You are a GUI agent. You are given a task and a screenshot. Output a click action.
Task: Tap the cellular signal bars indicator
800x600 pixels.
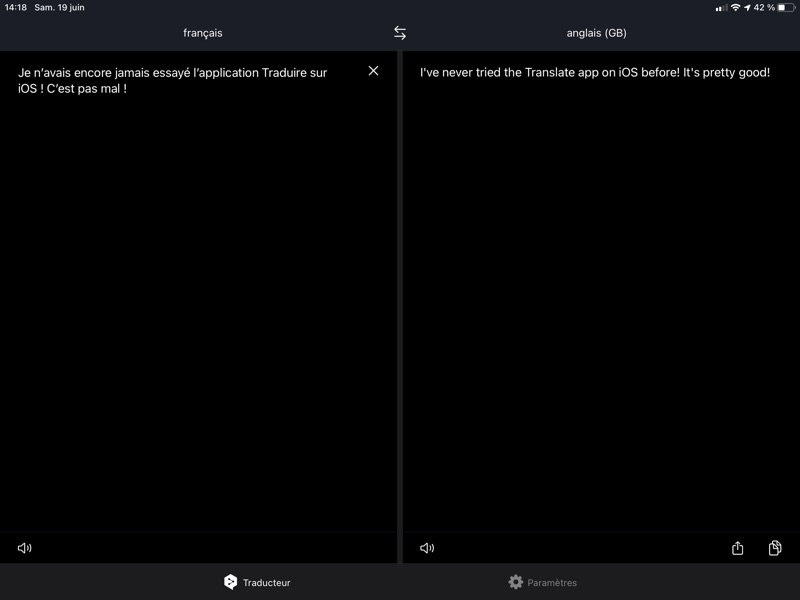point(721,7)
